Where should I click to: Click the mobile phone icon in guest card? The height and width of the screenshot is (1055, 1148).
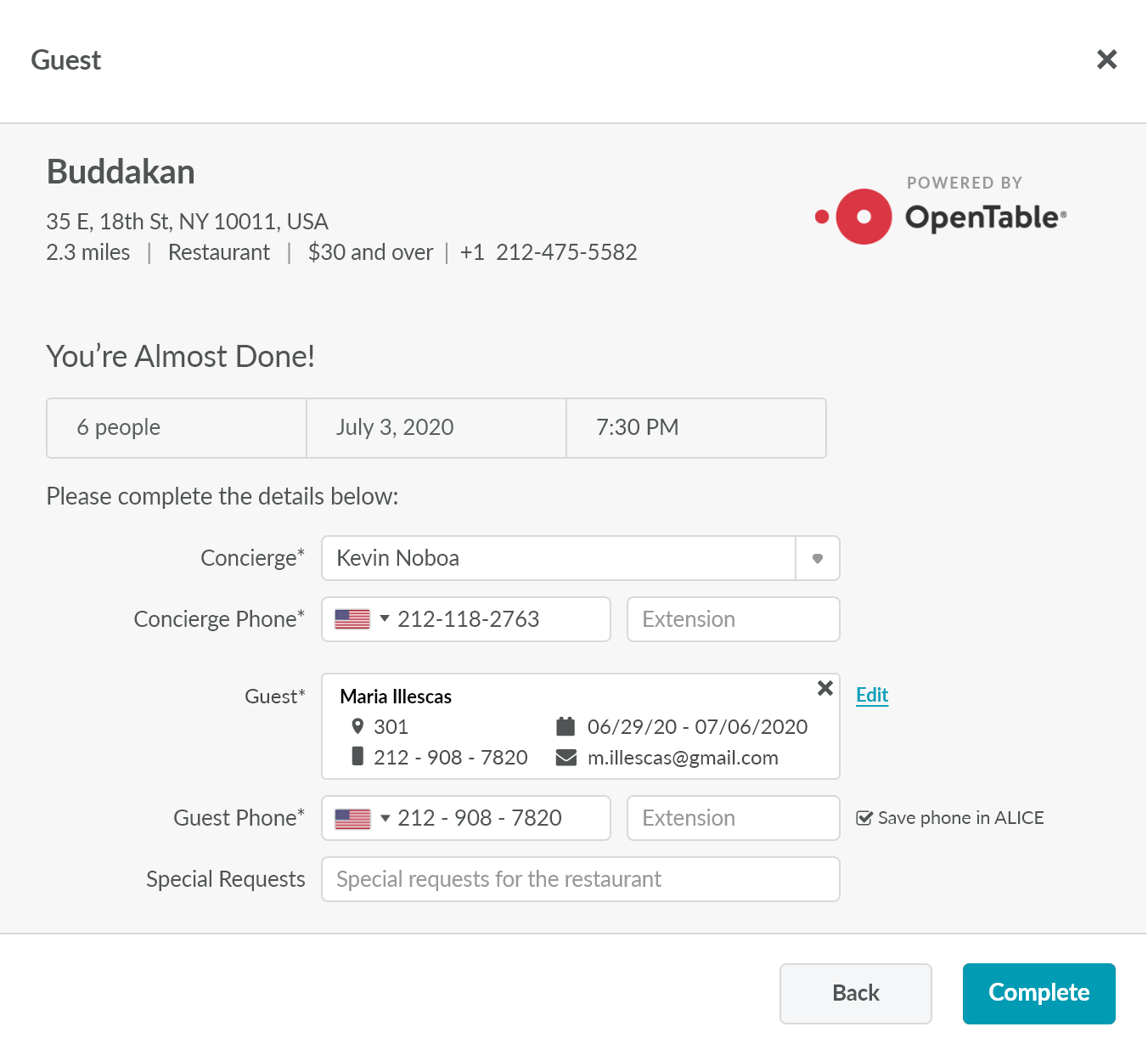tap(357, 756)
